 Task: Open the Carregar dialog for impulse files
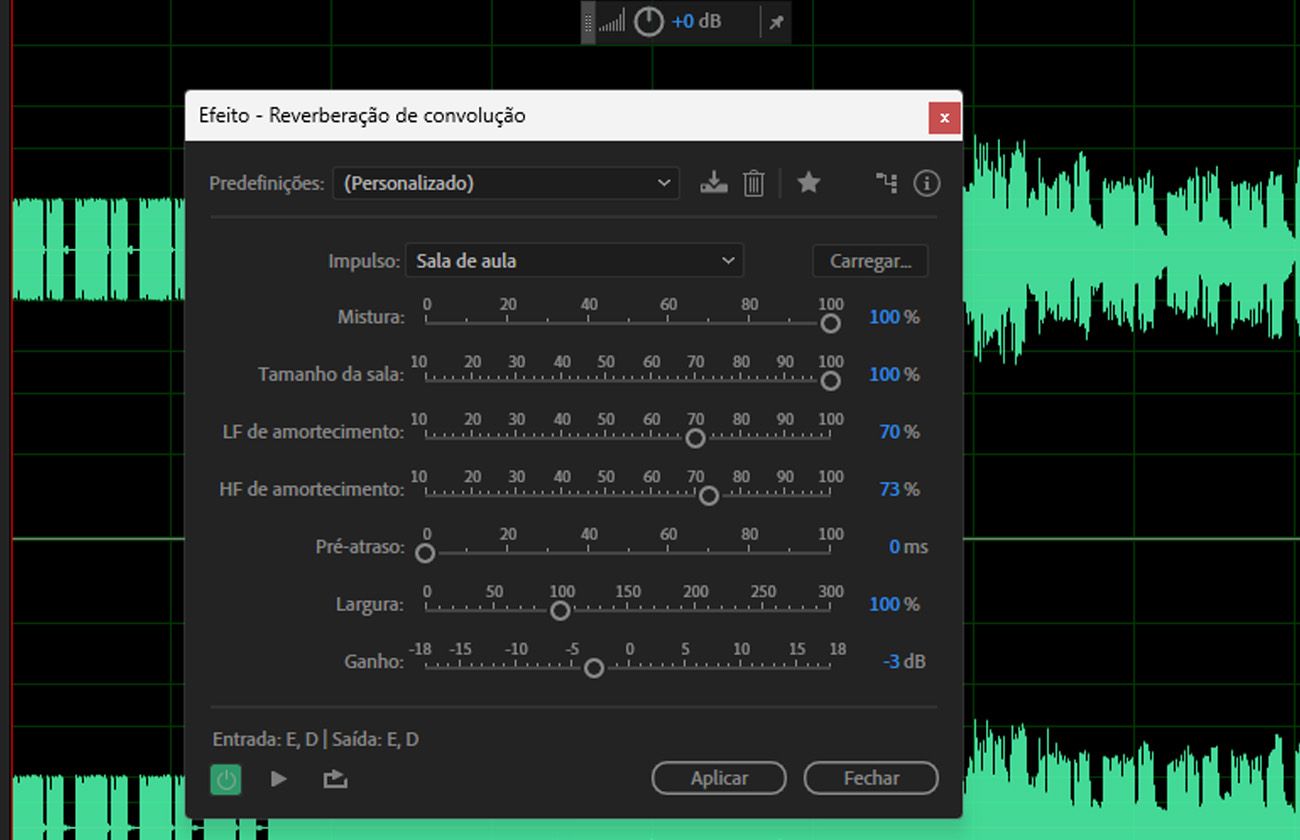click(x=869, y=261)
